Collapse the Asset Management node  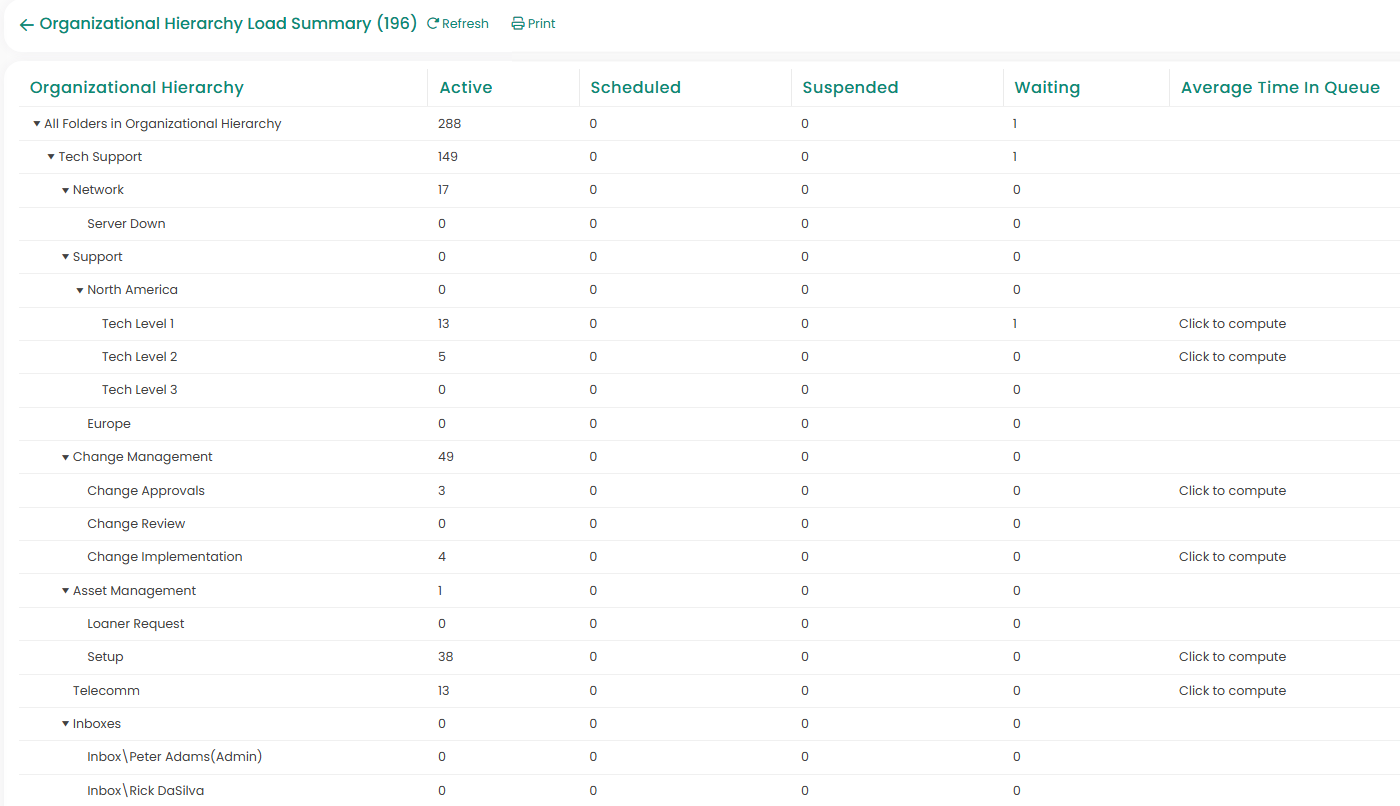pyautogui.click(x=66, y=591)
